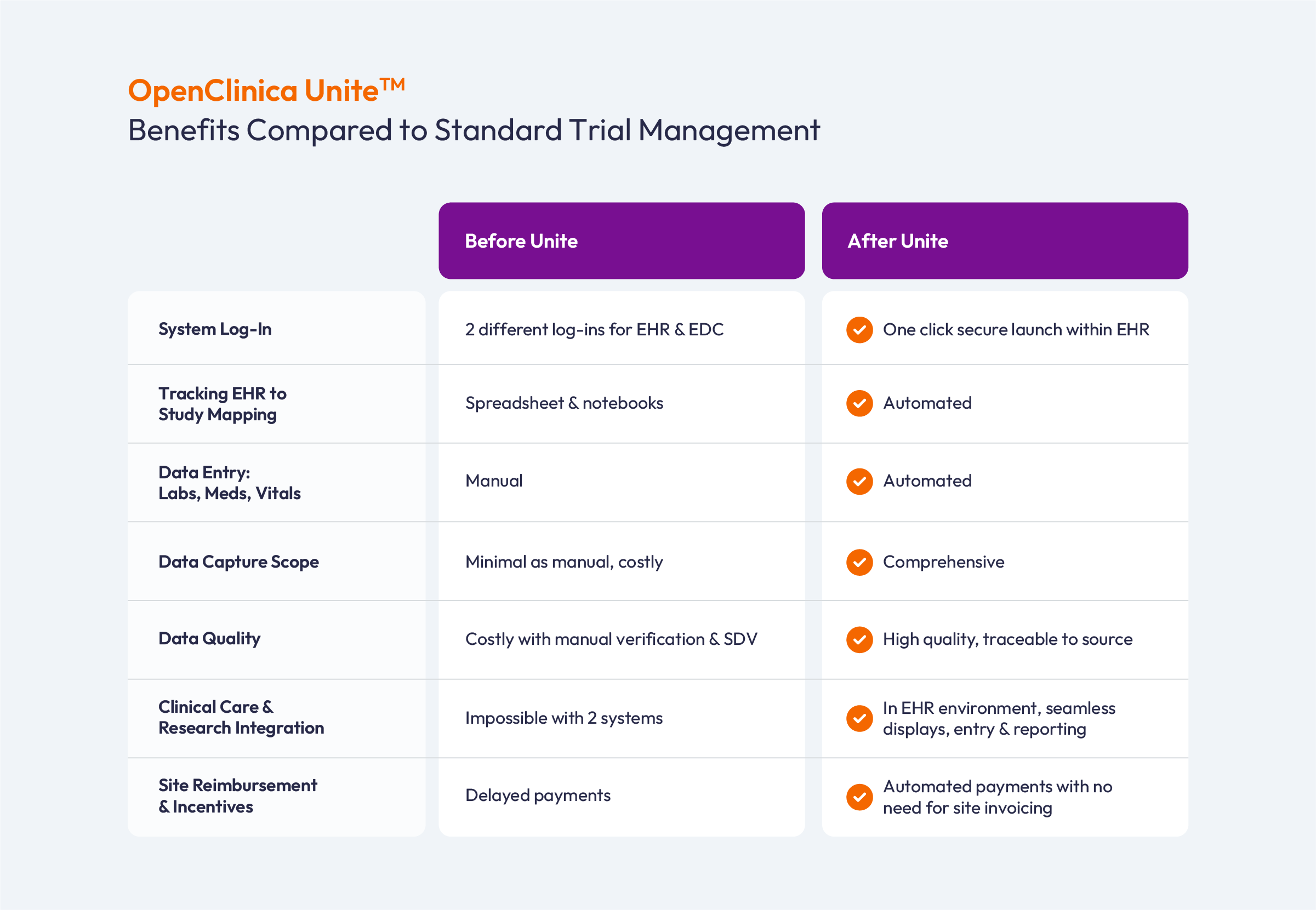
Task: Click the Clinical Care checkmark icon
Action: tap(862, 712)
